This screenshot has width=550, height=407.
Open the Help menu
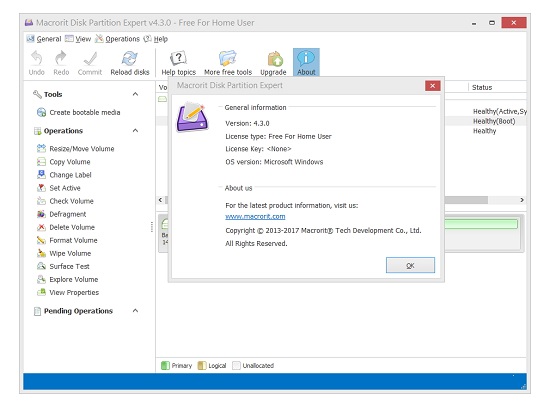[x=156, y=39]
